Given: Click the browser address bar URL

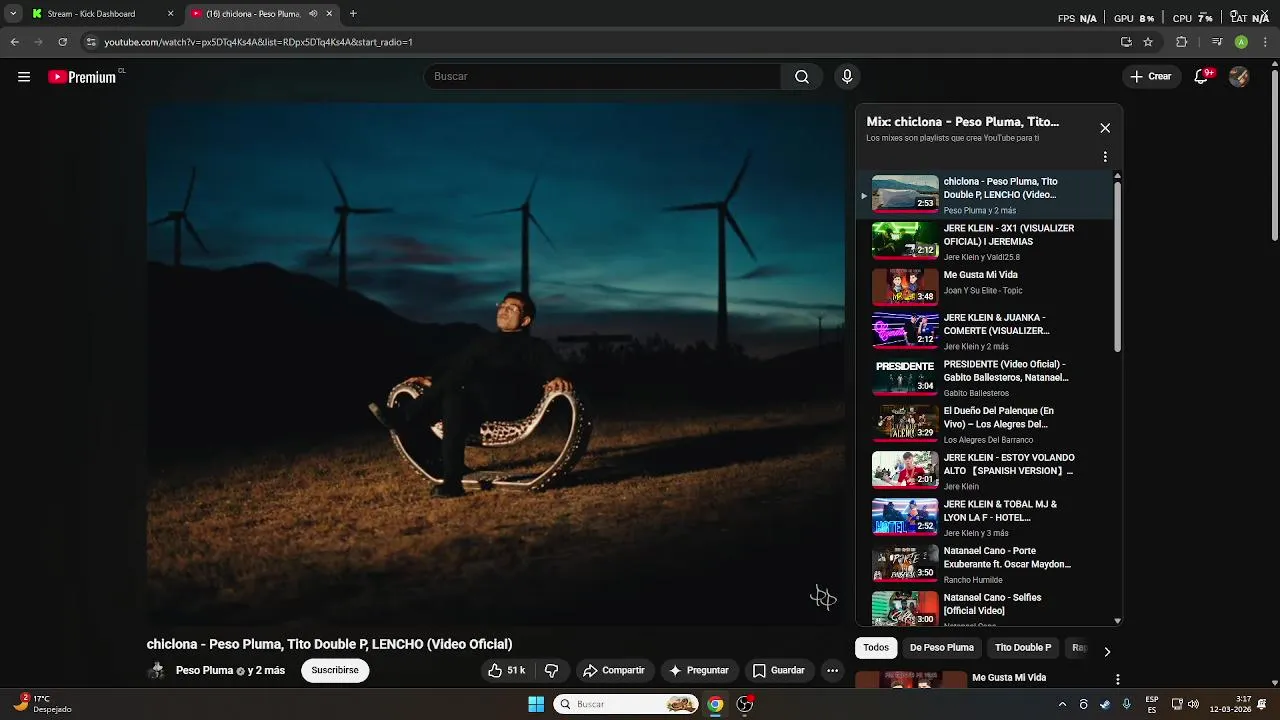Looking at the screenshot, I should coord(258,42).
